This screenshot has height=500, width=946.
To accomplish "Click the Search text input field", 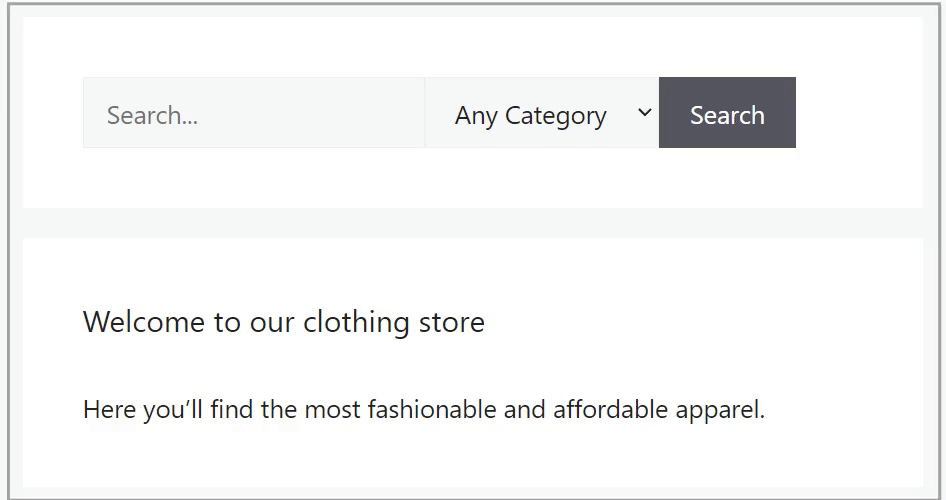I will pyautogui.click(x=253, y=113).
